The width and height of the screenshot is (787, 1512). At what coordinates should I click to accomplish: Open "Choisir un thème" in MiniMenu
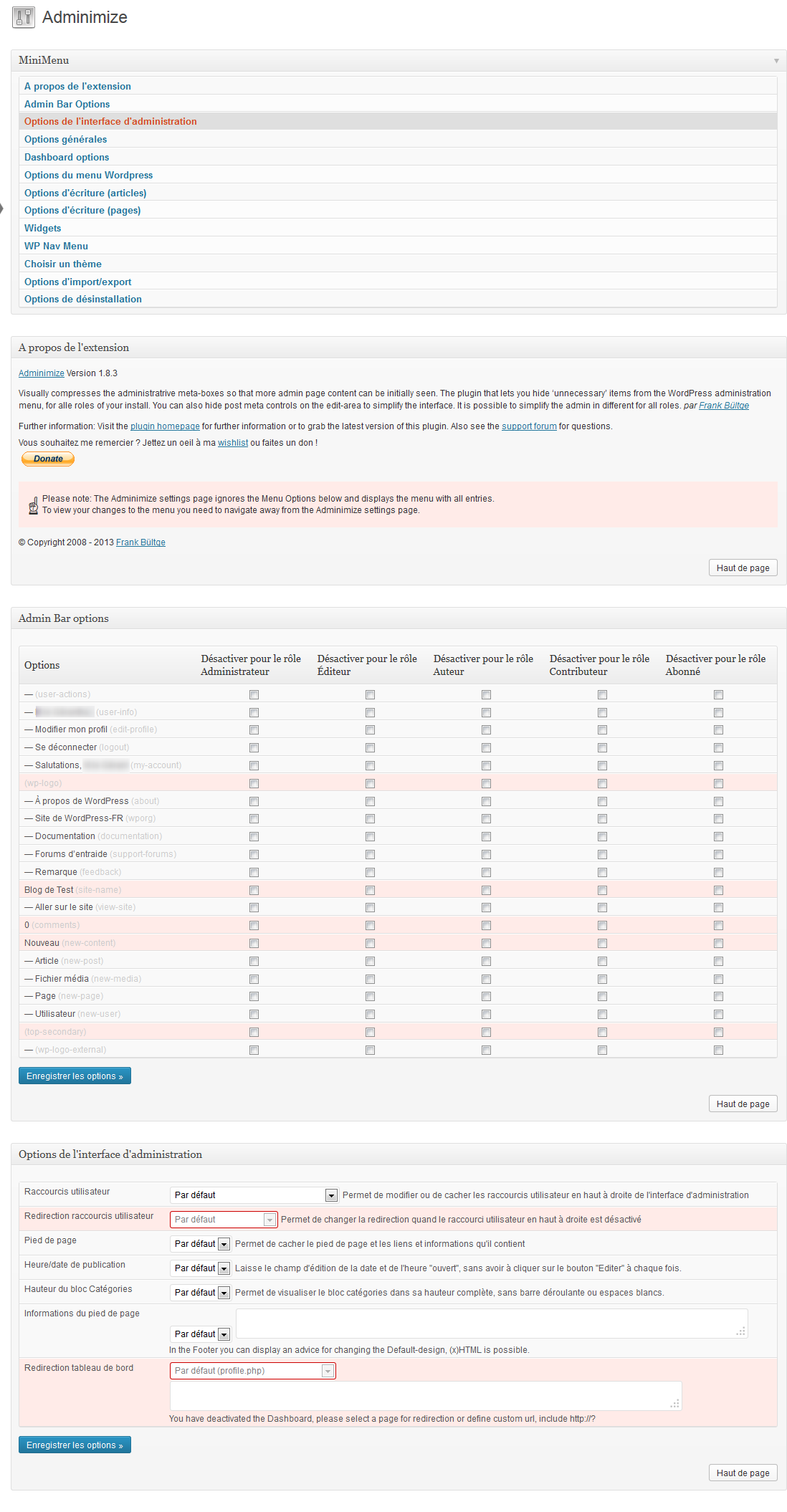(63, 264)
